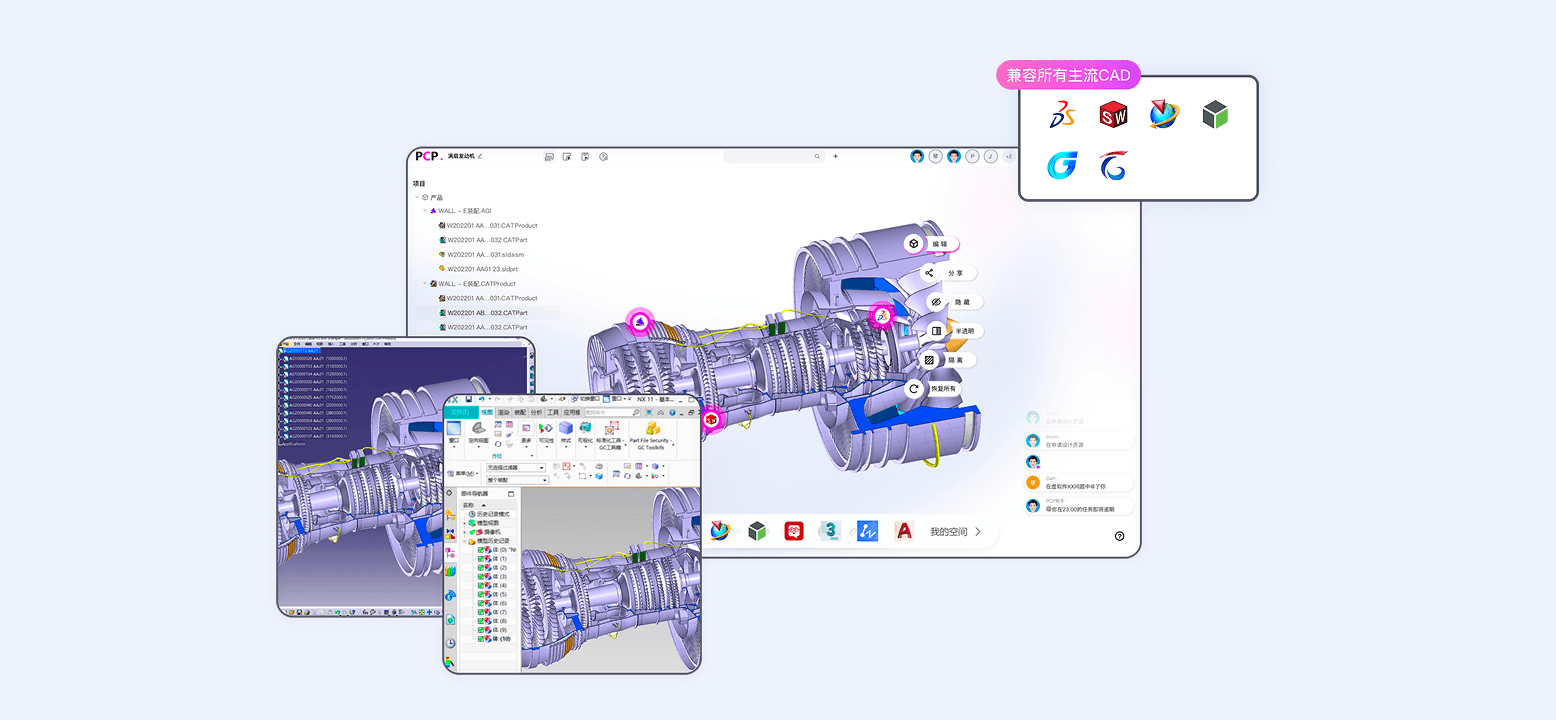The height and width of the screenshot is (720, 1556).
Task: Open the 整个装配 dropdown in NX
Action: coord(542,480)
